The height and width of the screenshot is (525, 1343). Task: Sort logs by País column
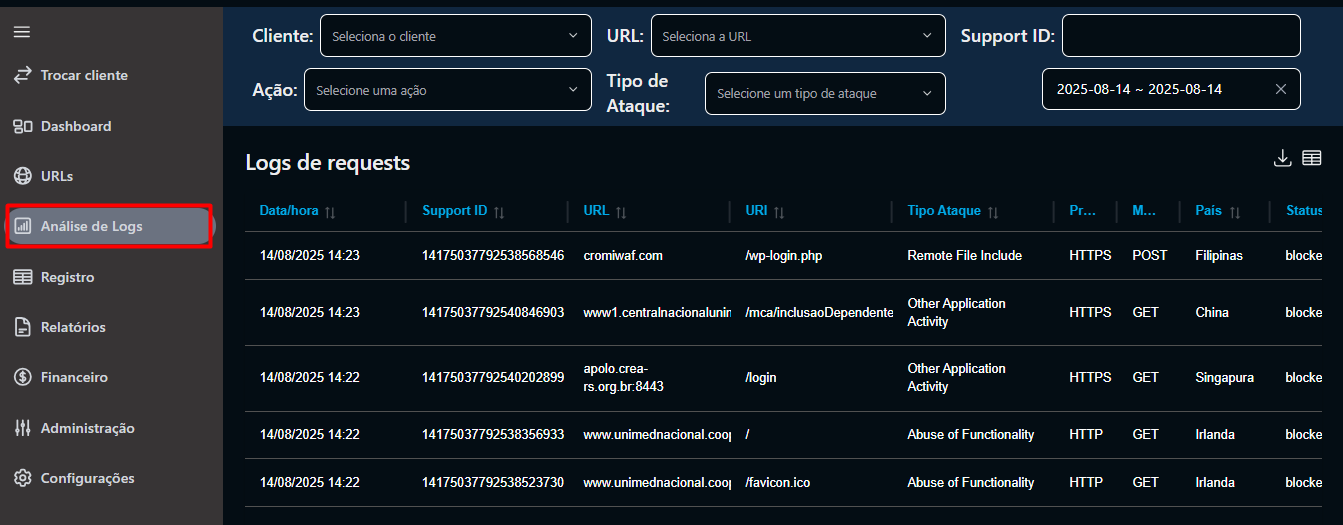click(x=1235, y=212)
